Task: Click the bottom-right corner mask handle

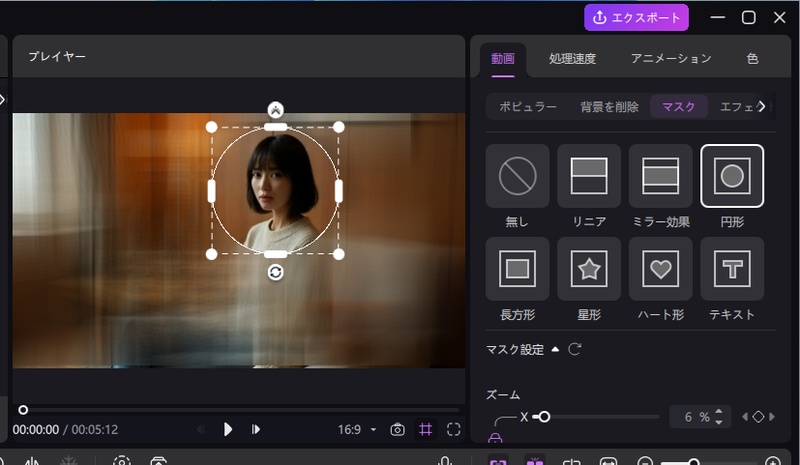Action: (x=339, y=254)
